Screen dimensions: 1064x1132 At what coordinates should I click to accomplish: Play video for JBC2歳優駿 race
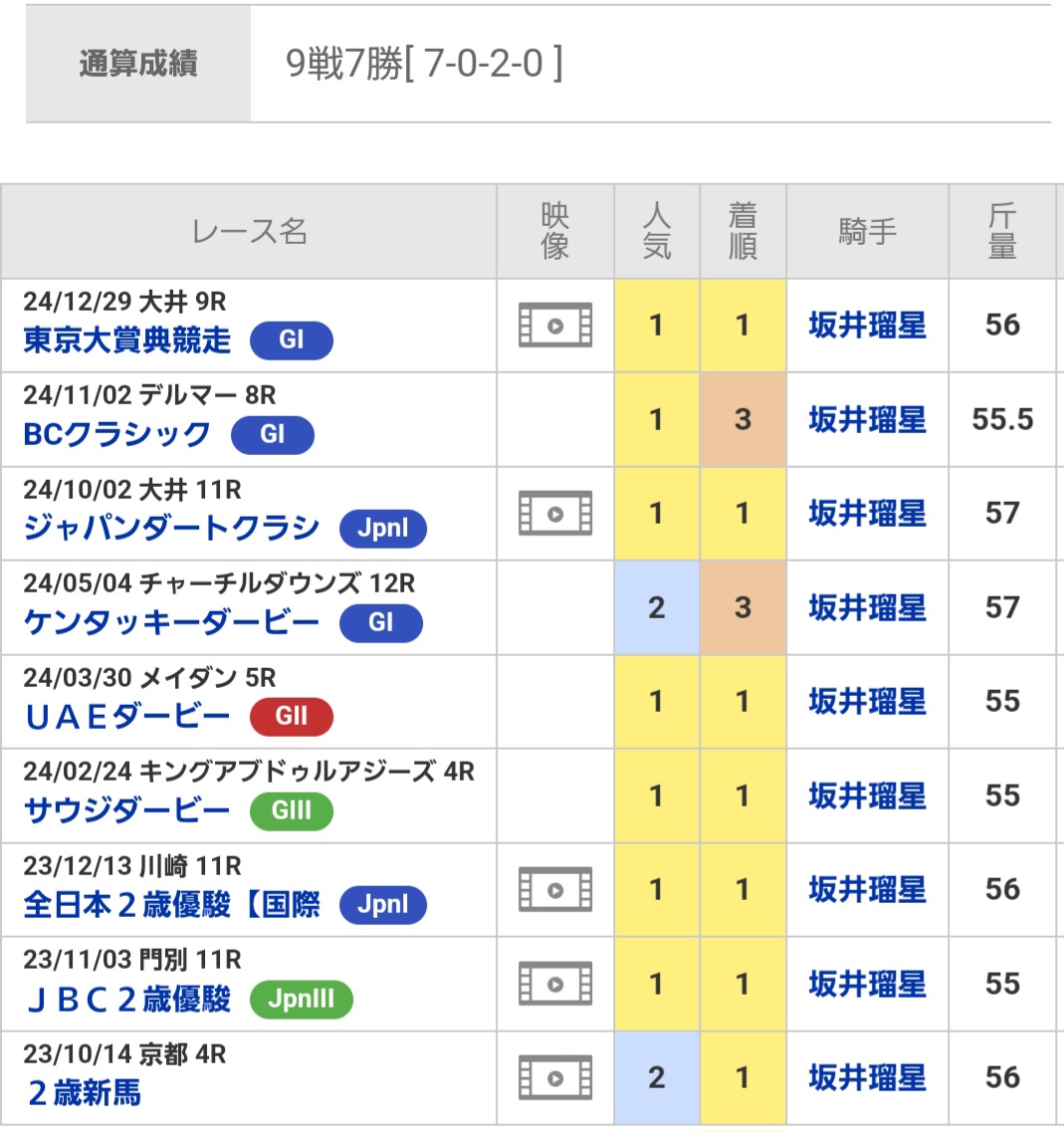pyautogui.click(x=555, y=984)
